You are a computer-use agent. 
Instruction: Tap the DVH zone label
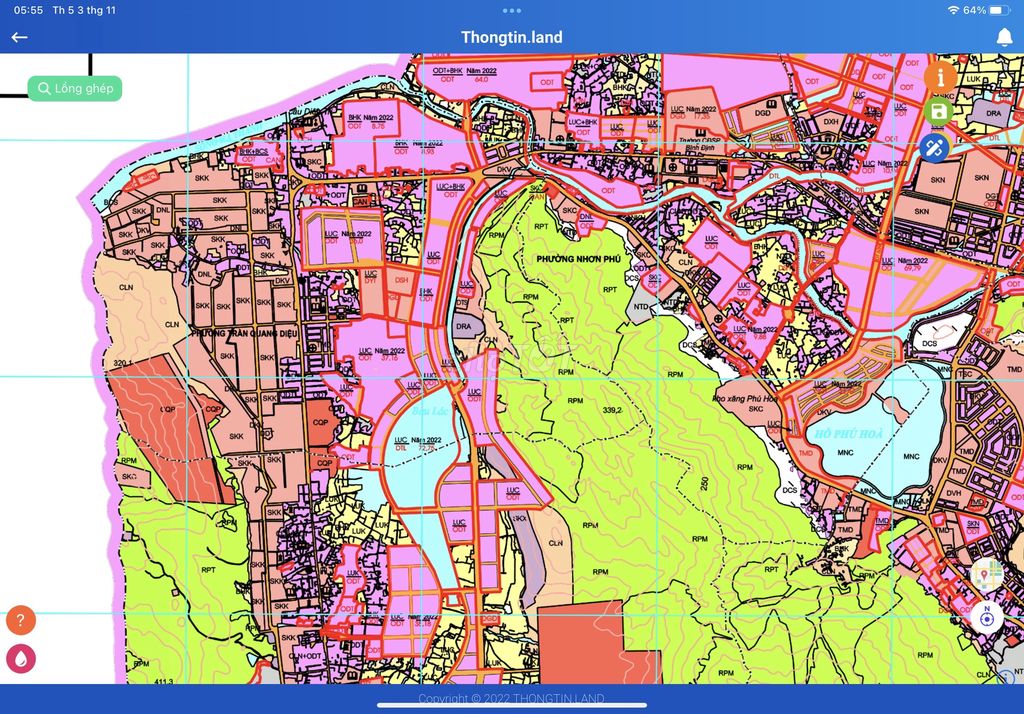click(953, 493)
